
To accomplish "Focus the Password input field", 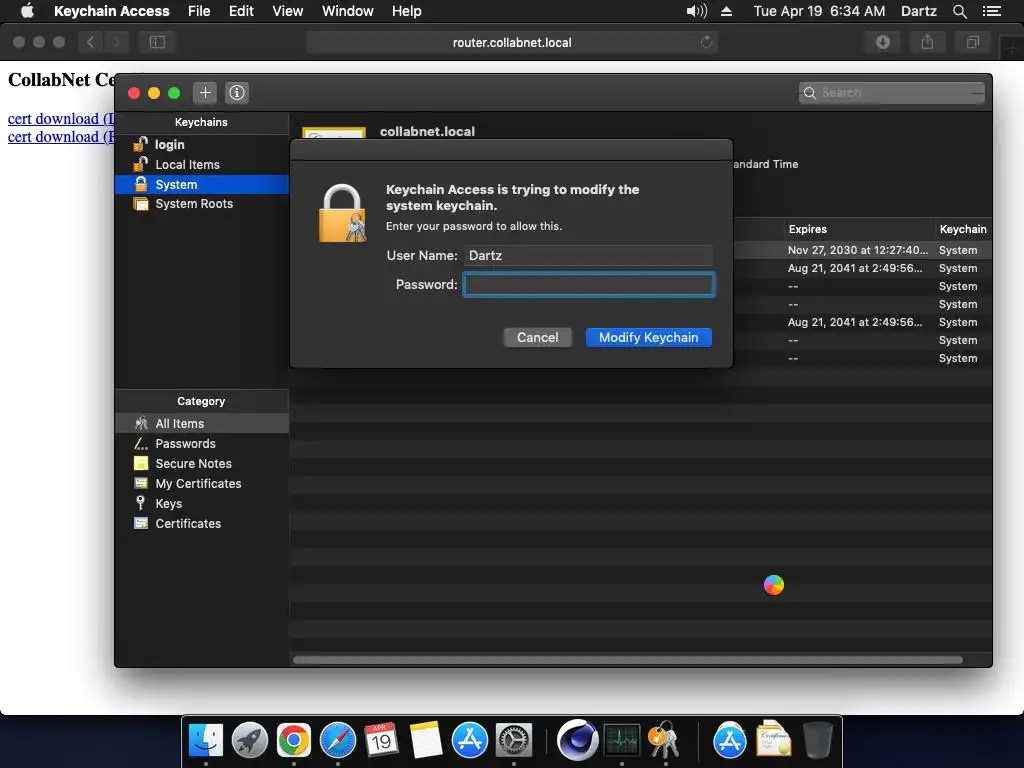I will 588,285.
